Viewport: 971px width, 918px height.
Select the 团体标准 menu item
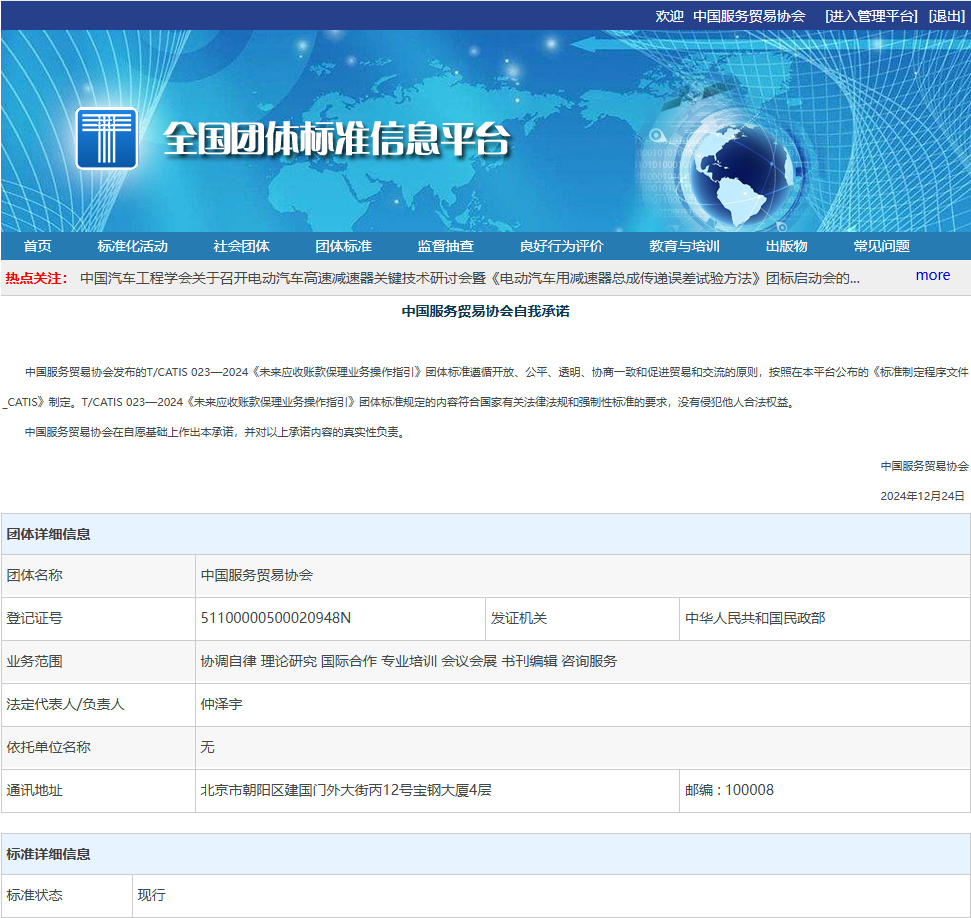[x=343, y=246]
